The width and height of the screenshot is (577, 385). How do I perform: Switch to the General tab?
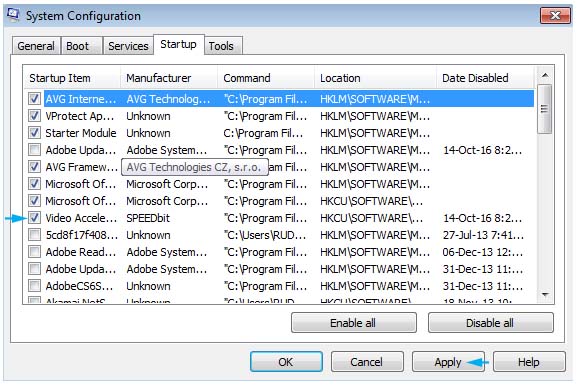(x=36, y=46)
